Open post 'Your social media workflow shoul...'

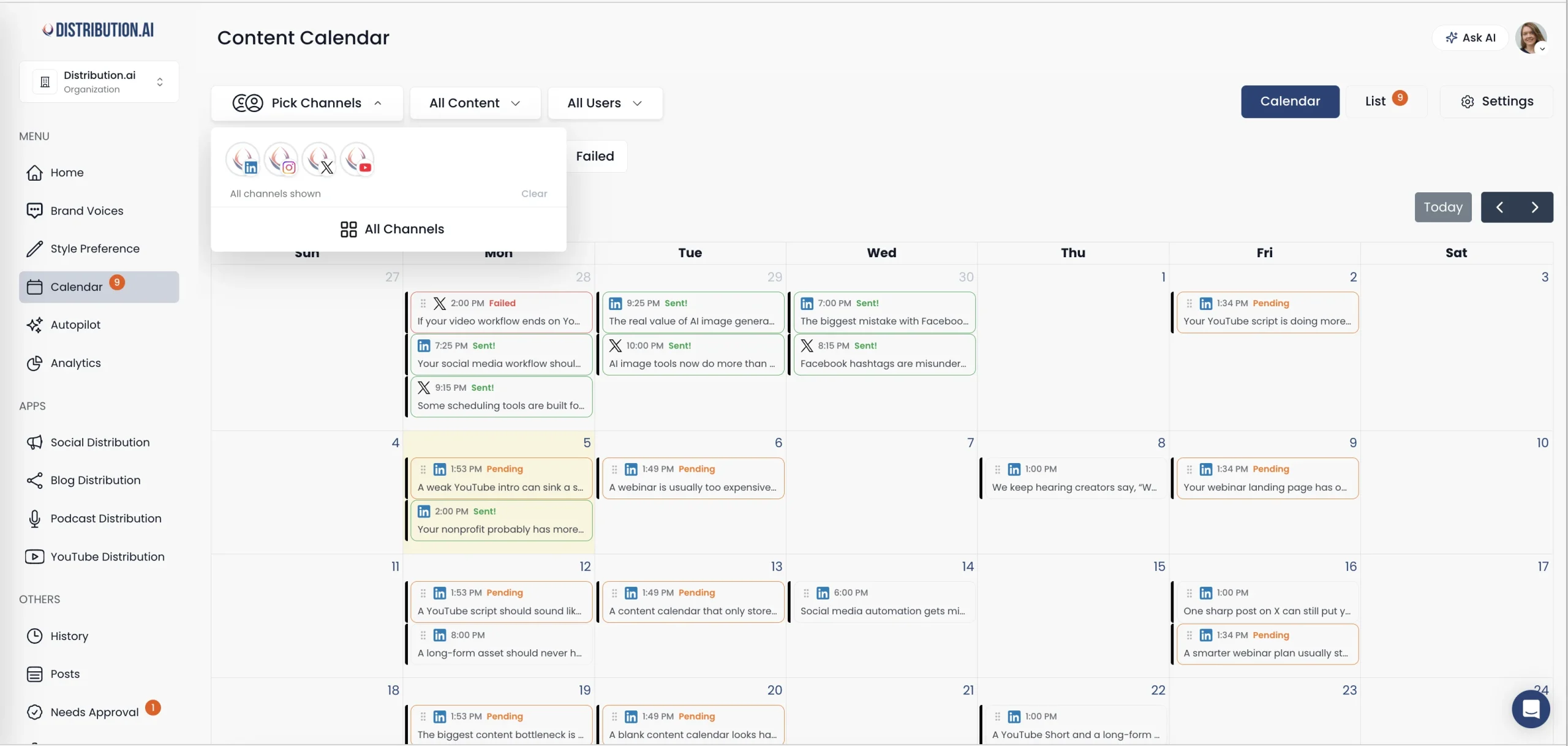501,355
